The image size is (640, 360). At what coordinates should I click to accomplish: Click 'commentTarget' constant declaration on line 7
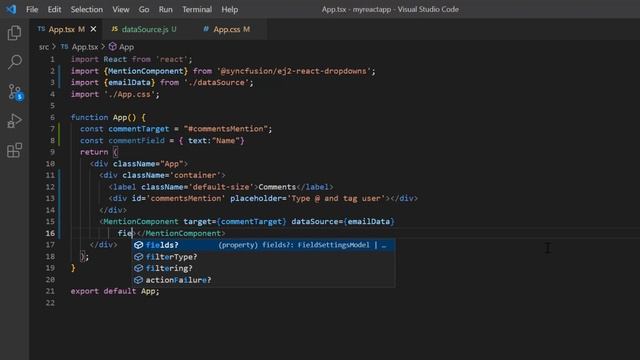138,129
